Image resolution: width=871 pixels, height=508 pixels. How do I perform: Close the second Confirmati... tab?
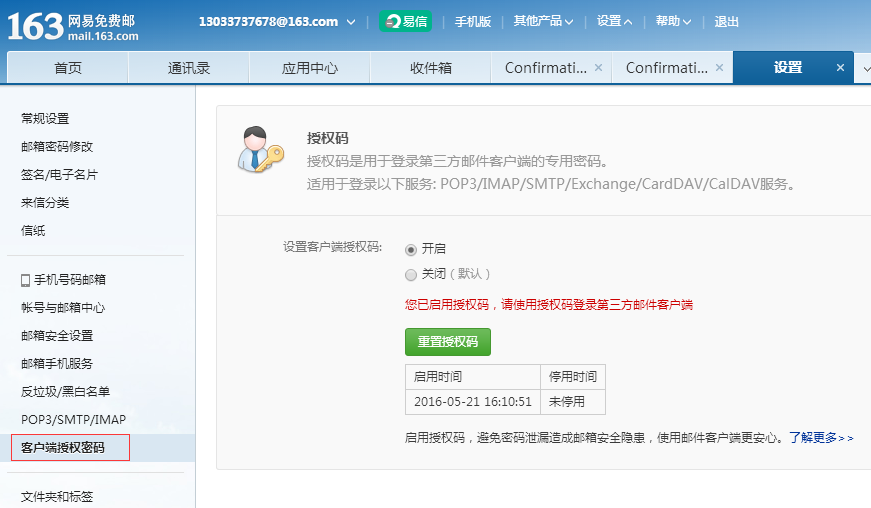[719, 68]
